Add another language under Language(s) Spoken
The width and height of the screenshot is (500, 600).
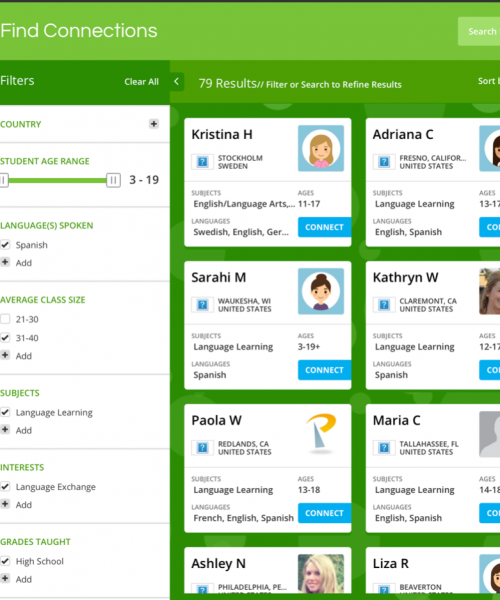coord(16,263)
